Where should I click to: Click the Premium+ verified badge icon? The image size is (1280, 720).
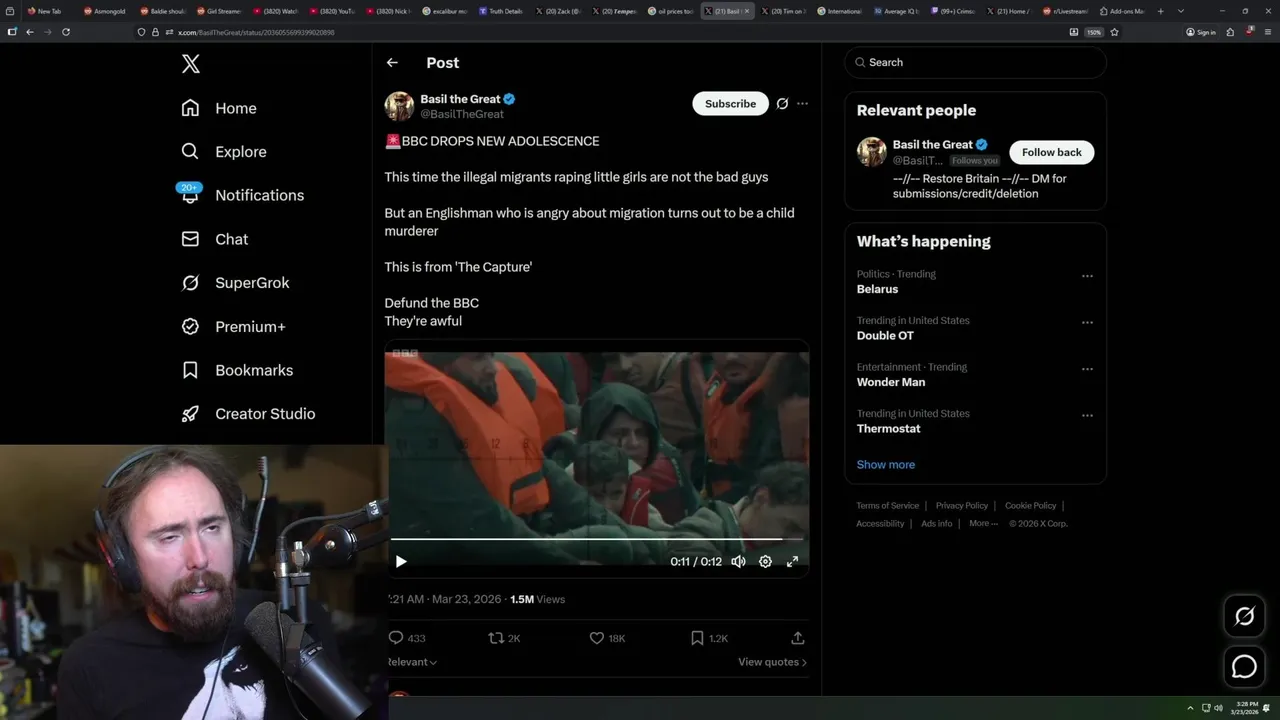(x=190, y=327)
